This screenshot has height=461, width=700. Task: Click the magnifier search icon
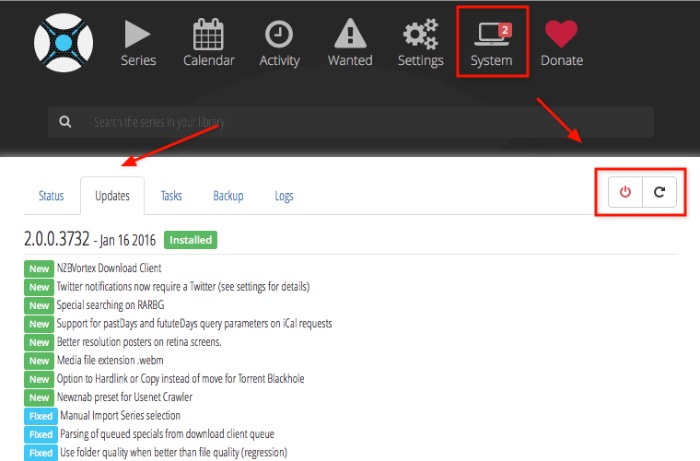click(66, 122)
